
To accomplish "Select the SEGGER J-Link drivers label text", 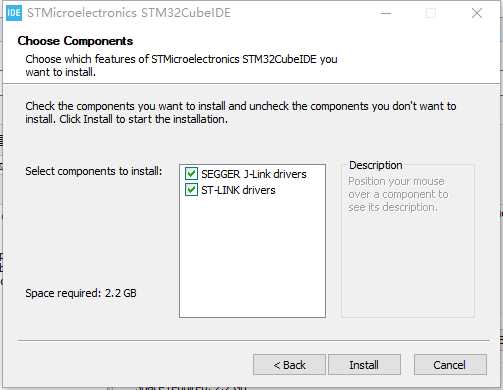I will click(x=254, y=174).
